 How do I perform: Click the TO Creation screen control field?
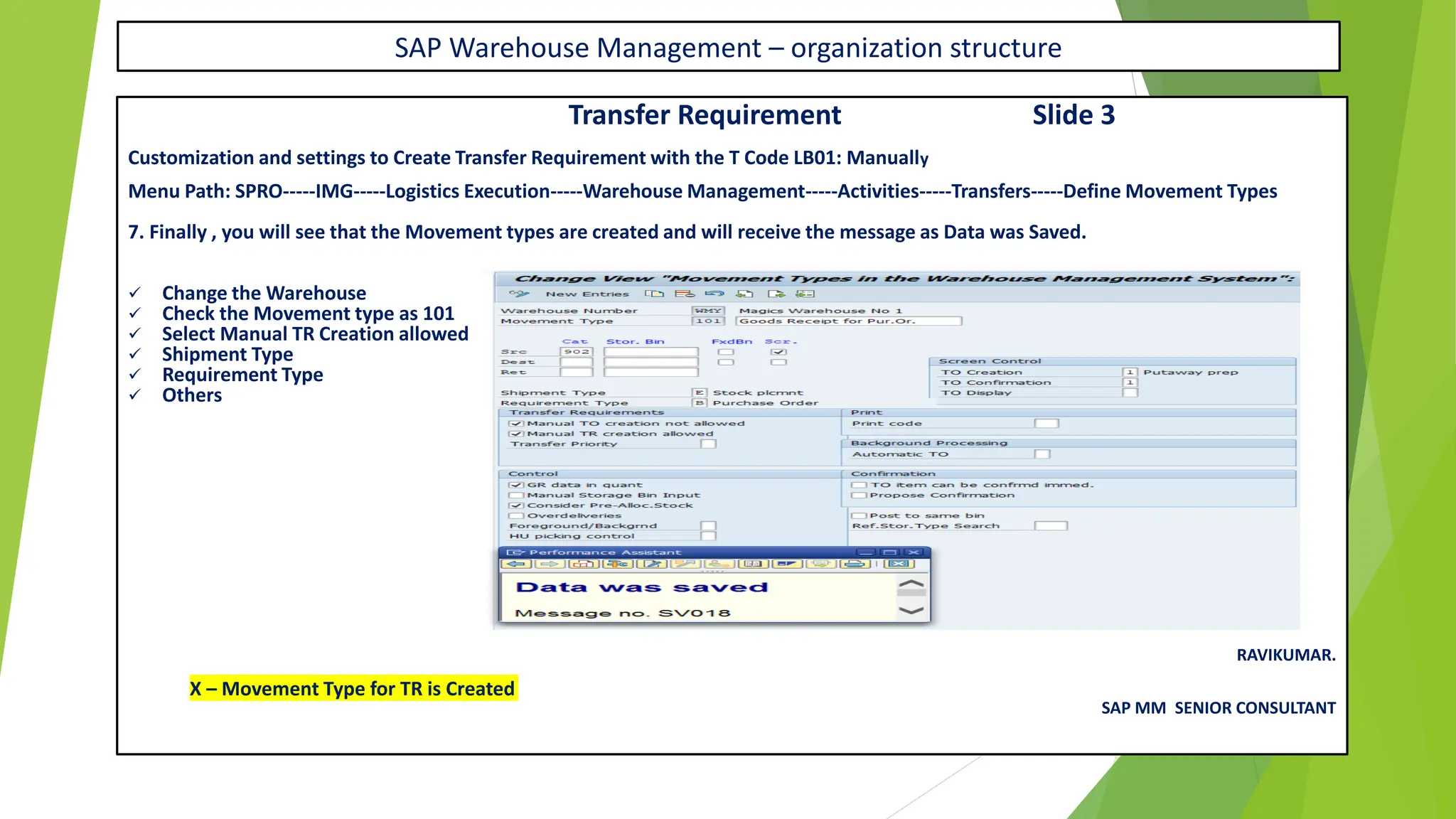coord(1130,373)
